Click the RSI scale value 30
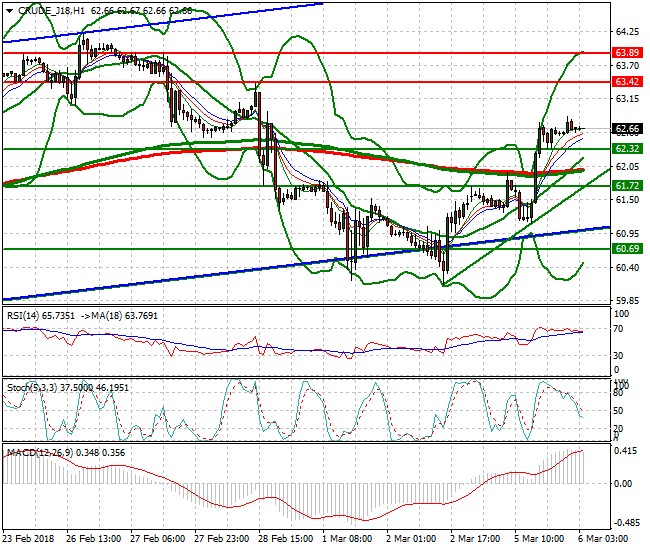The image size is (650, 550). (x=618, y=356)
